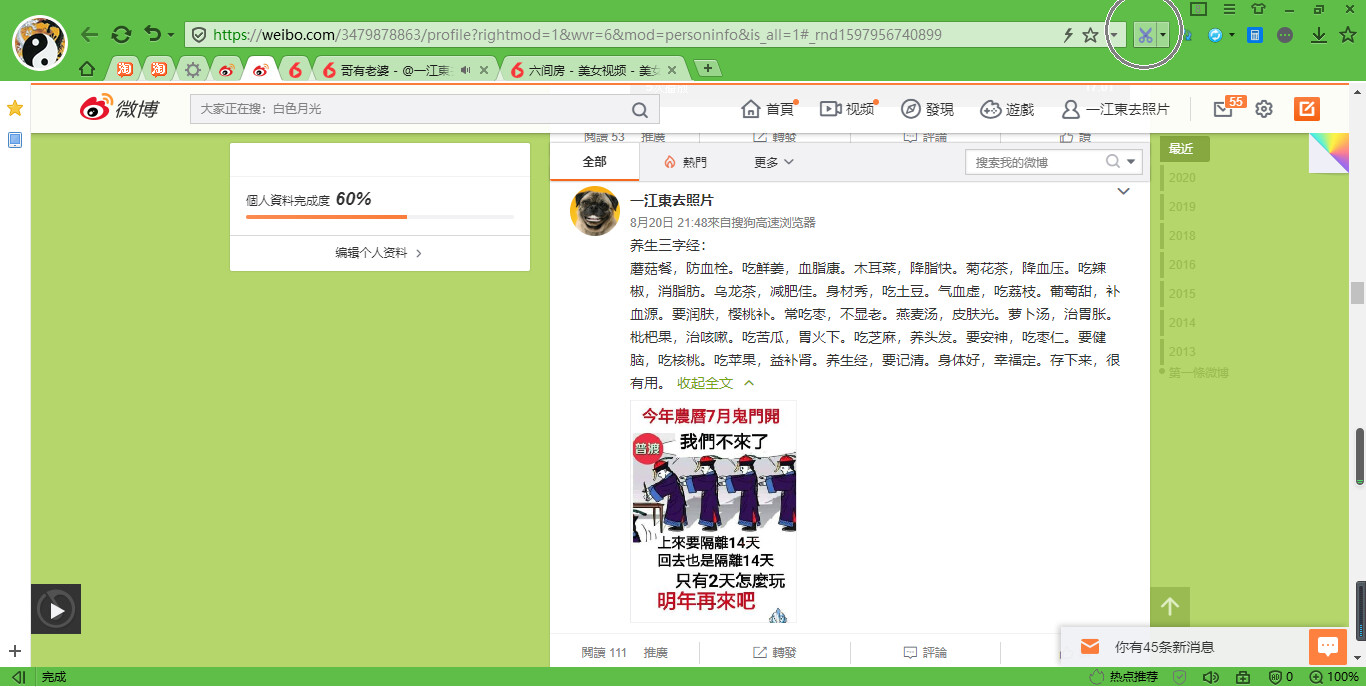Click orange compose new post button
Image resolution: width=1366 pixels, height=687 pixels.
[x=1307, y=109]
